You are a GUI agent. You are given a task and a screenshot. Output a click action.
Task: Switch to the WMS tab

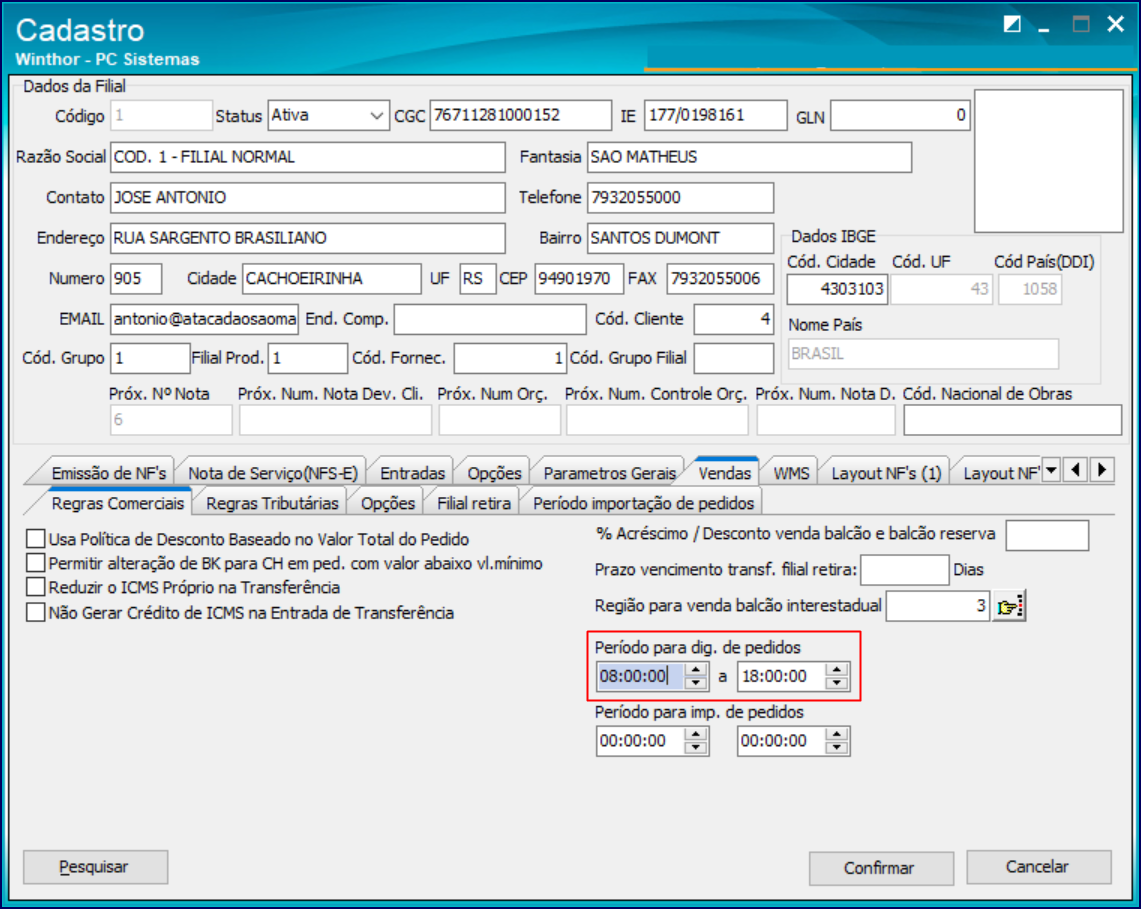pos(792,473)
